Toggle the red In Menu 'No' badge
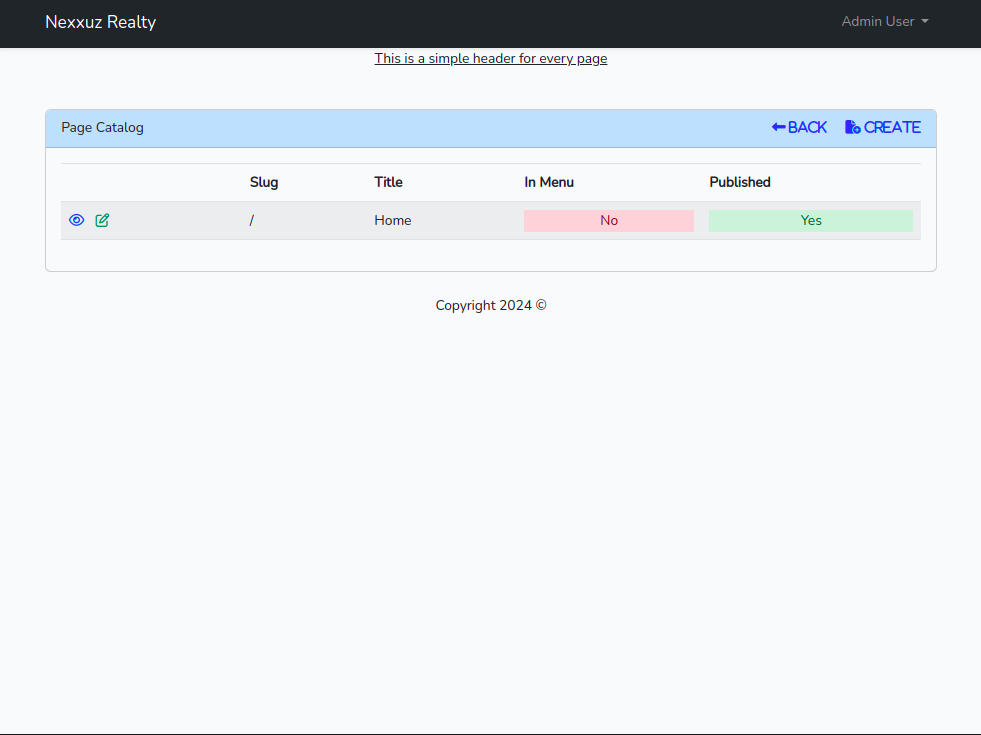The width and height of the screenshot is (981, 735). 608,221
